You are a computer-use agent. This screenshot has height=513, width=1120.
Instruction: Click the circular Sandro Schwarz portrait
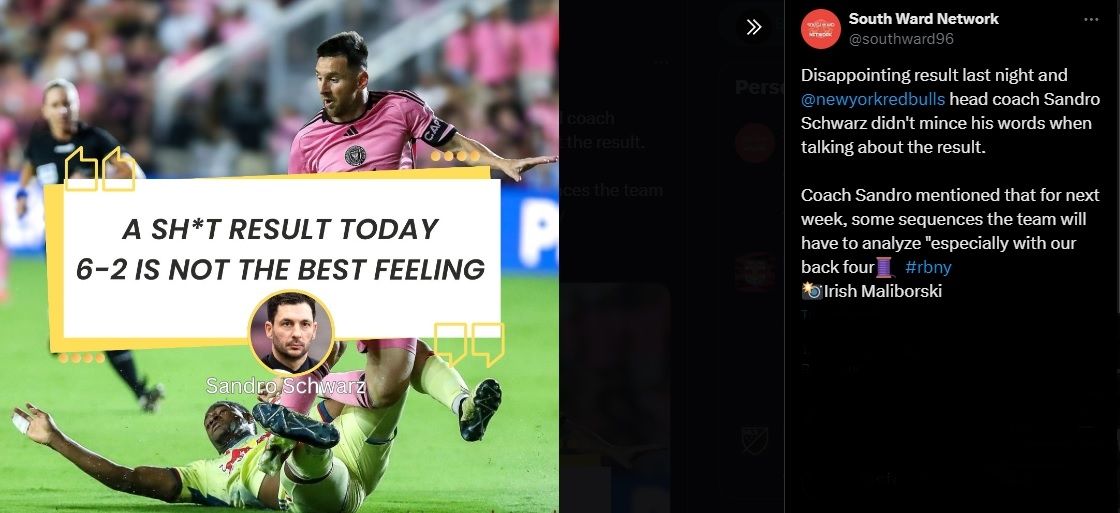tap(291, 333)
